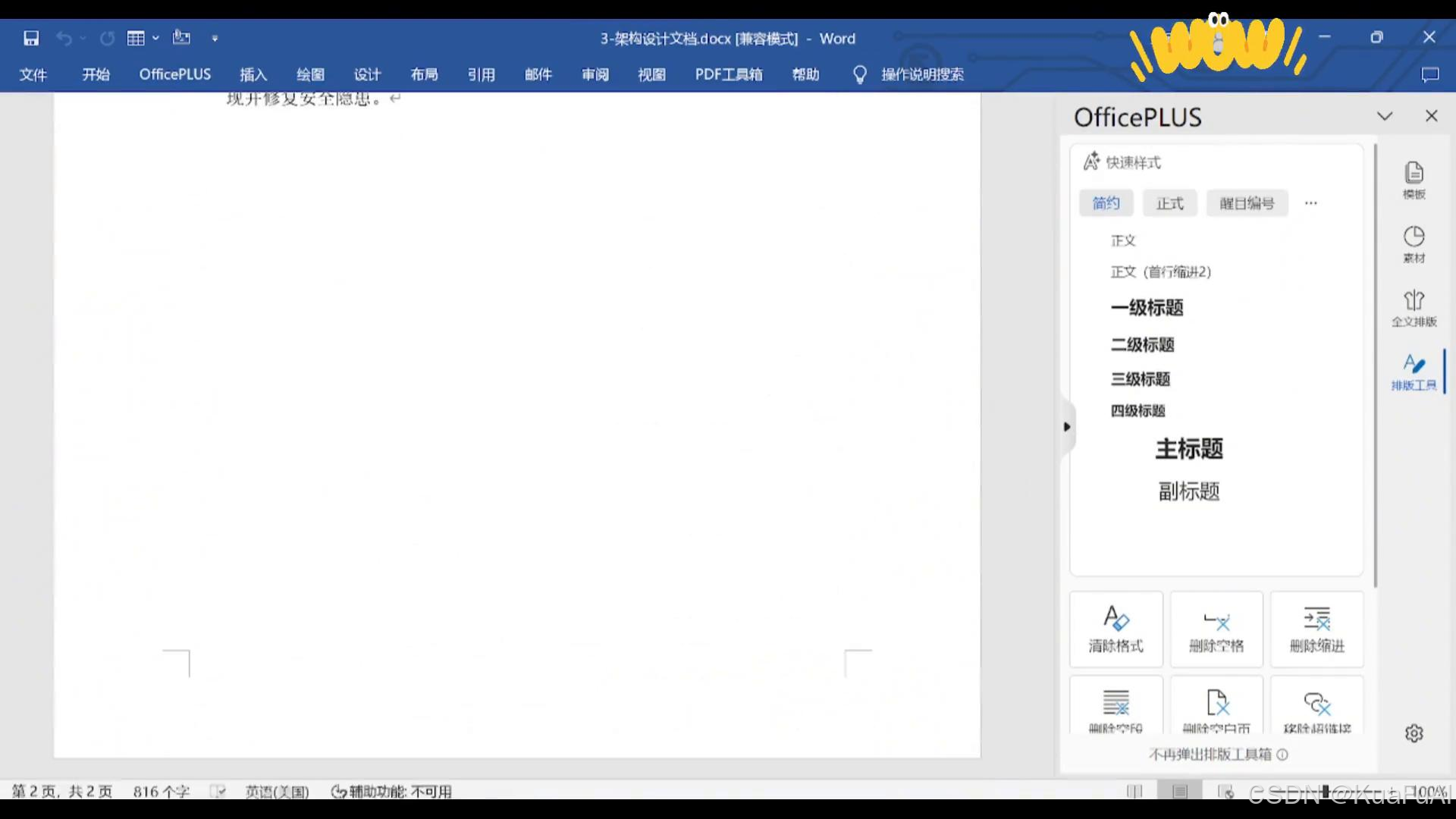Open the 插入 ribbon tab
The image size is (1456, 819).
point(253,74)
